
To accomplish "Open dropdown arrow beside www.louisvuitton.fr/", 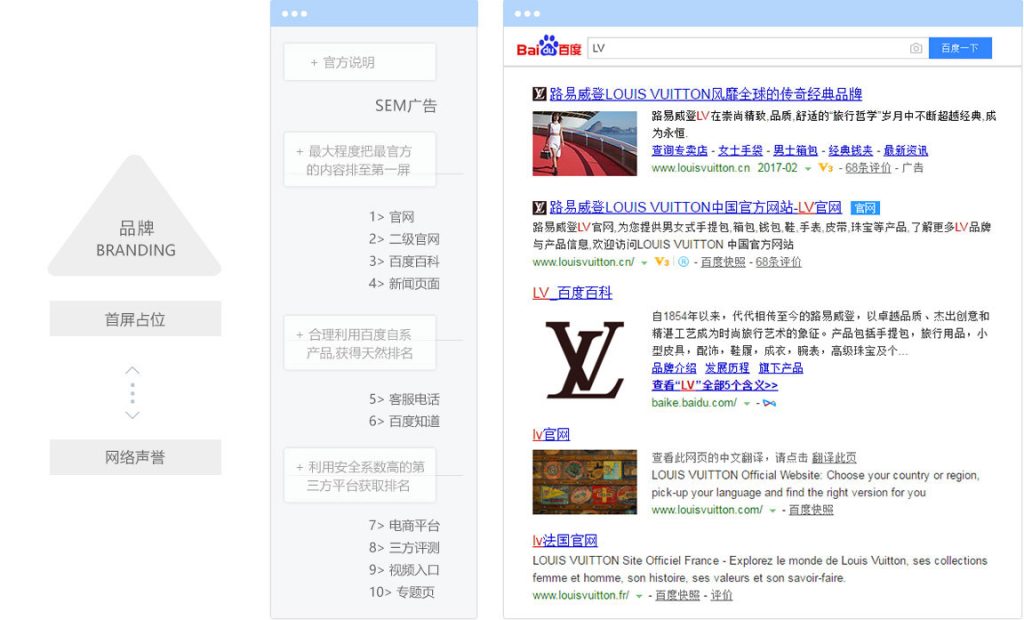I will coord(638,596).
